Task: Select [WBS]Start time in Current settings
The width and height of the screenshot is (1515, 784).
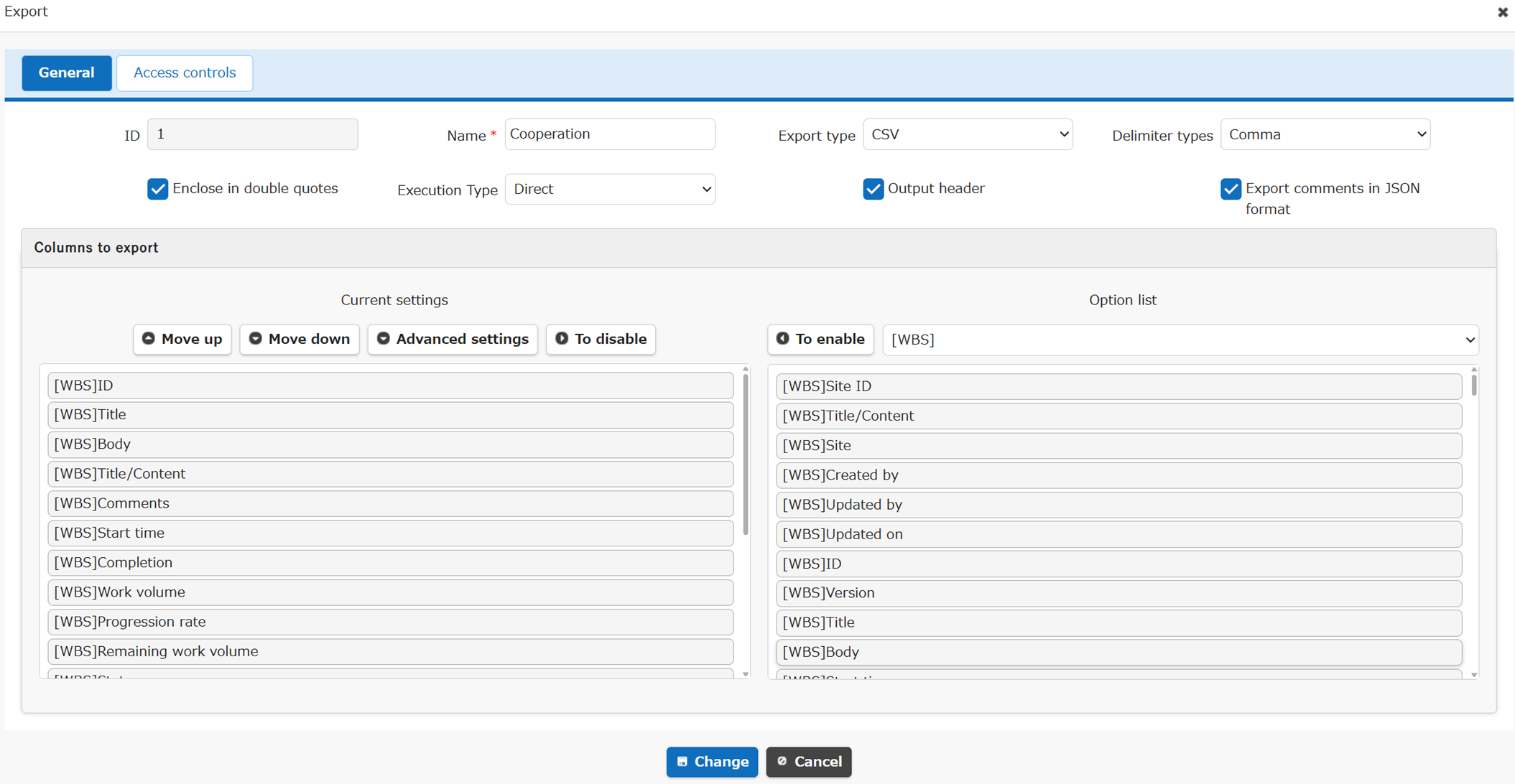Action: click(391, 533)
